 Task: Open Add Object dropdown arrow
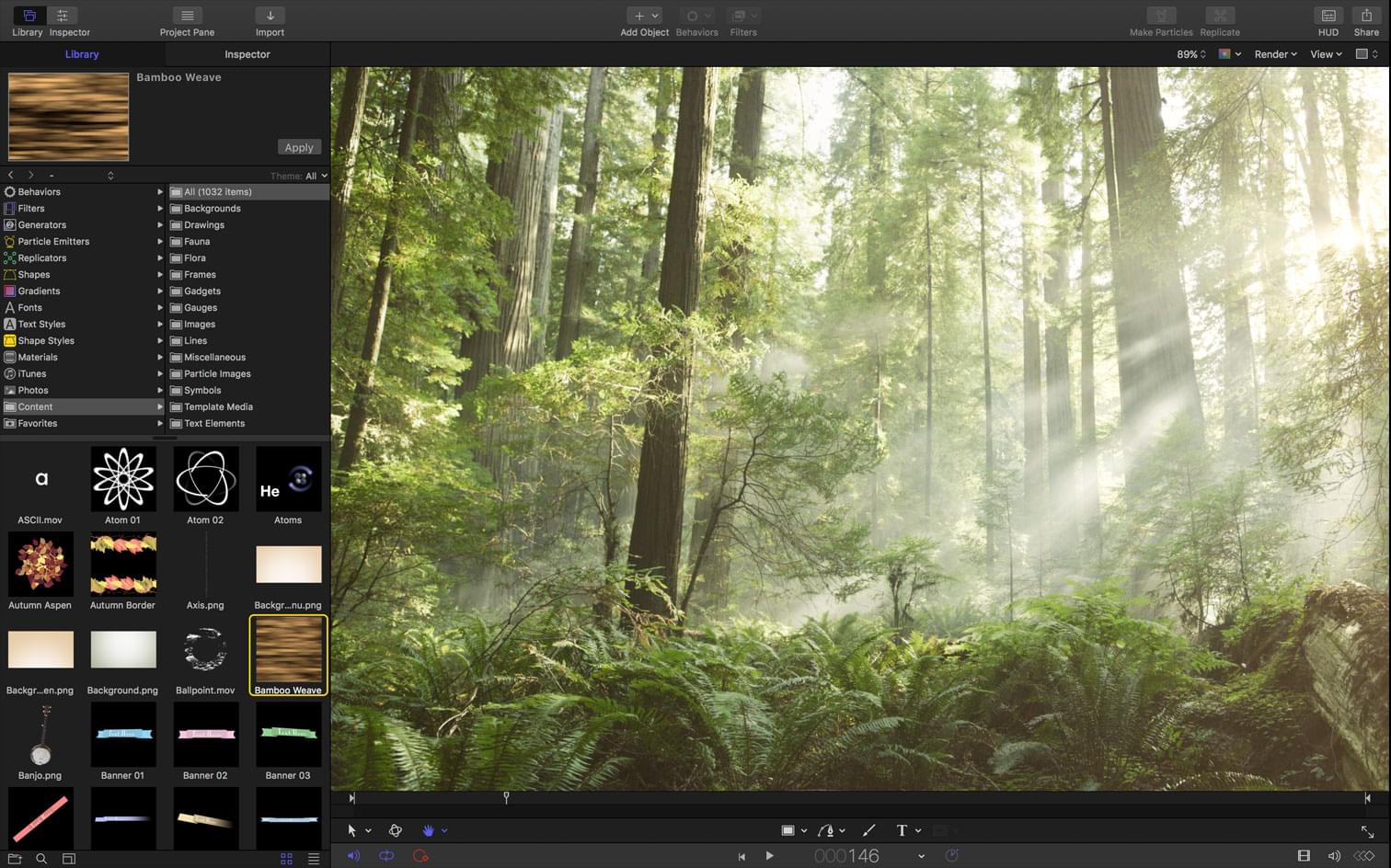[655, 16]
